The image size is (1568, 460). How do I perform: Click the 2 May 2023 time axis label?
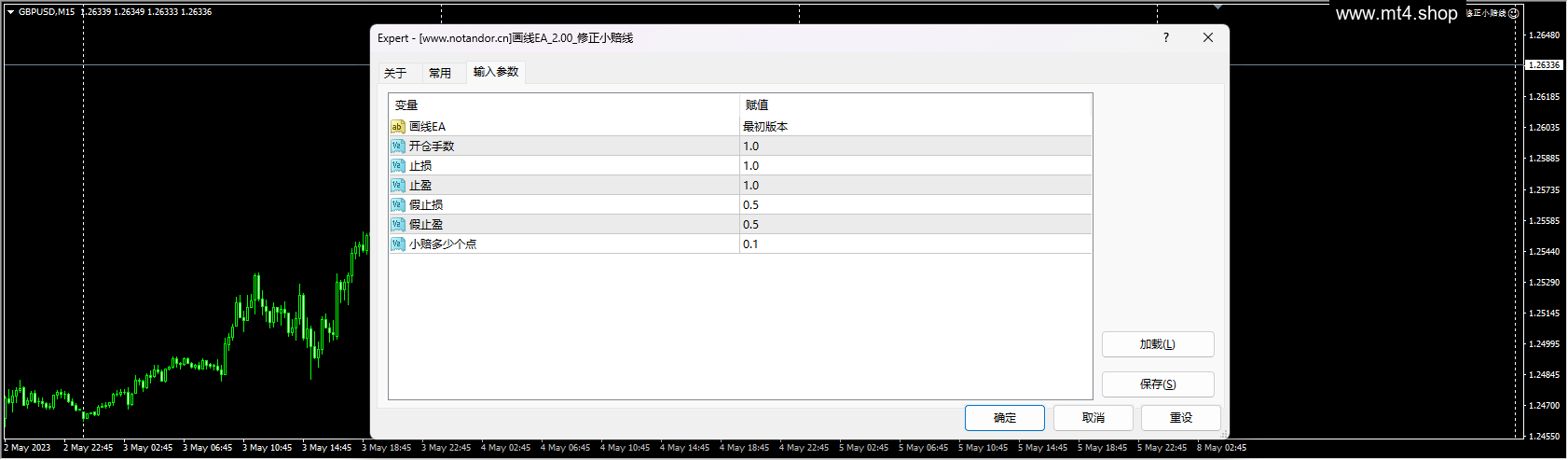[28, 448]
